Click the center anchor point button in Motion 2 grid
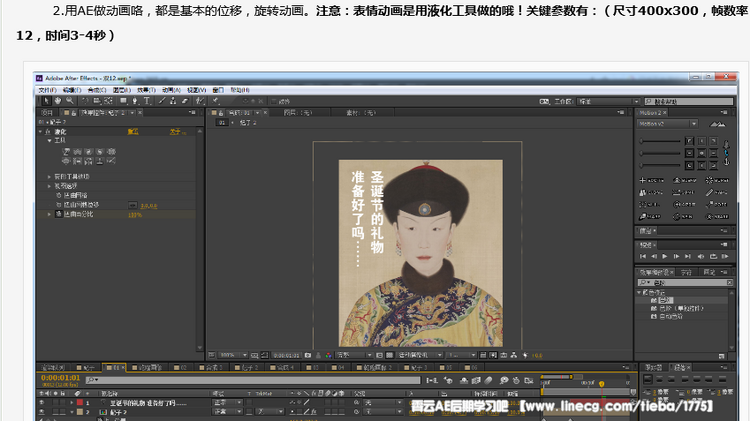Image resolution: width=750 pixels, height=421 pixels. coord(701,153)
